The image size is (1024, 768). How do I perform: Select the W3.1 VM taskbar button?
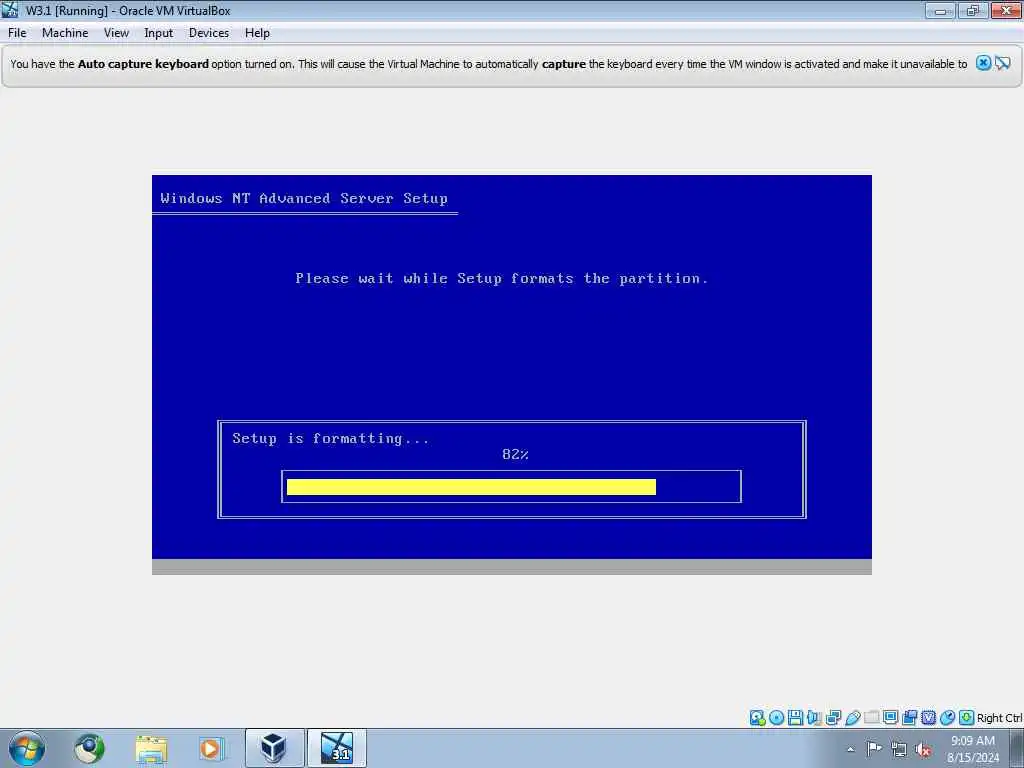(x=336, y=748)
